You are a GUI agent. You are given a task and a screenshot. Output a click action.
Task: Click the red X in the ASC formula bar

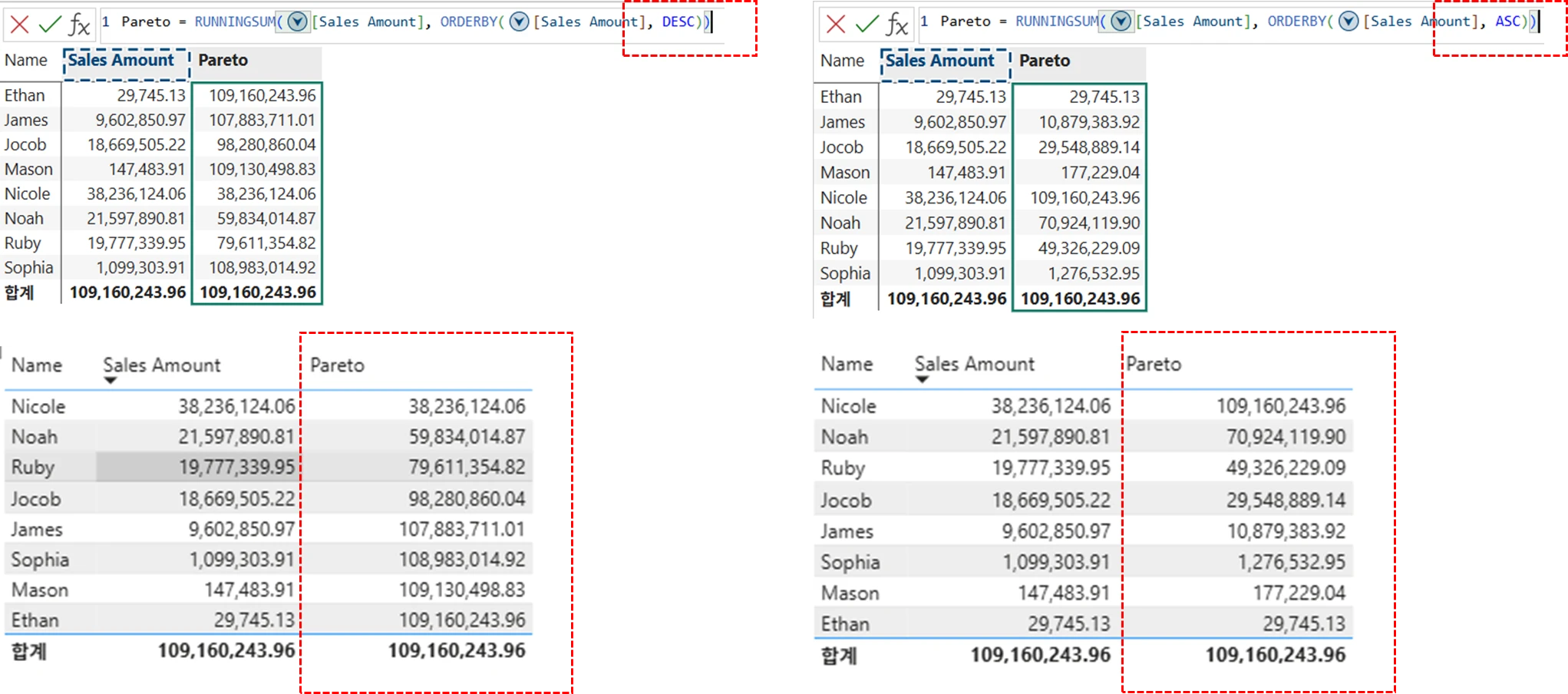tap(836, 24)
